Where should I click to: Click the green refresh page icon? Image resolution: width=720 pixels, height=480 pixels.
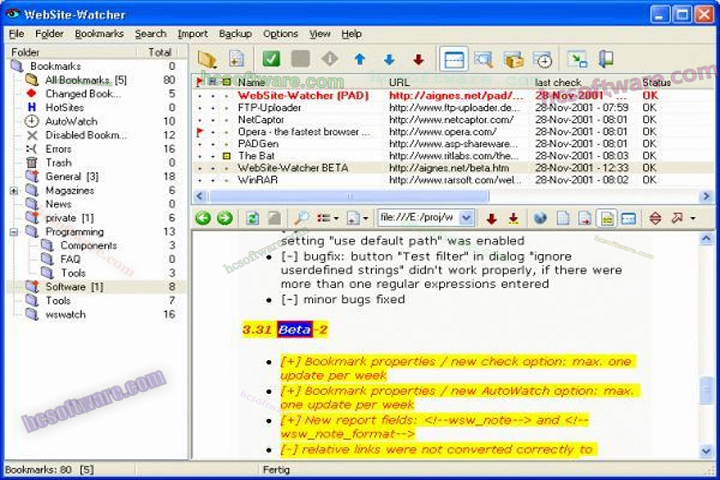(x=252, y=218)
